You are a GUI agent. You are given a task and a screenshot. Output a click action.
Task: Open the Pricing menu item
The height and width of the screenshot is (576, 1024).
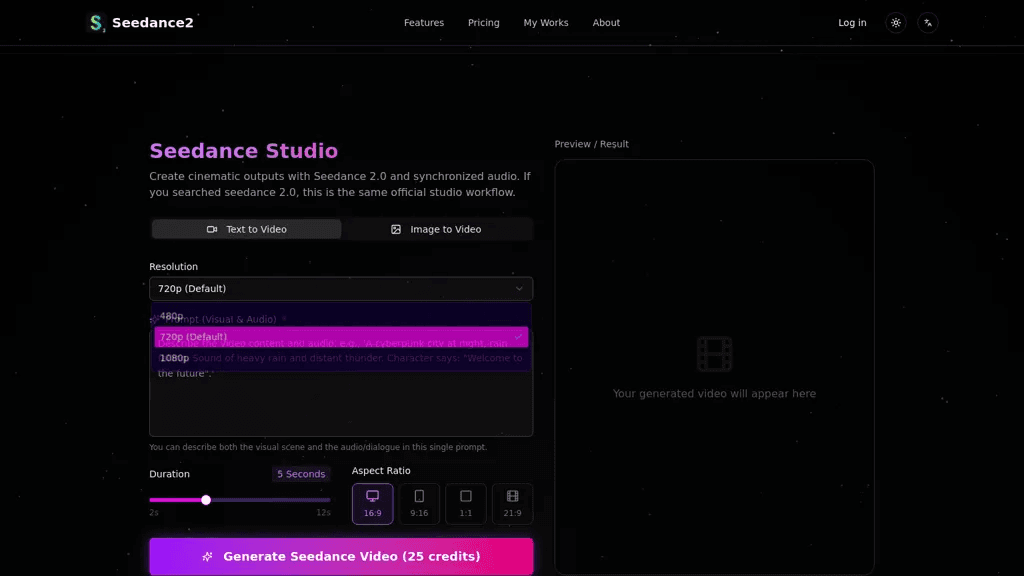click(483, 23)
